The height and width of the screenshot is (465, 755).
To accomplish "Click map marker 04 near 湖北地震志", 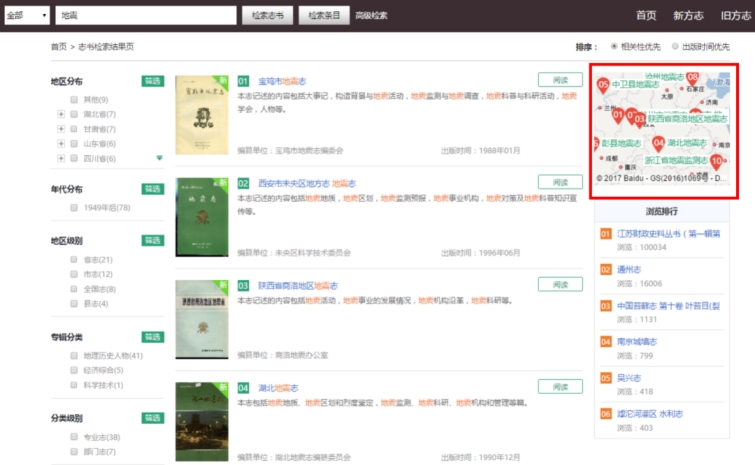I will tap(658, 143).
